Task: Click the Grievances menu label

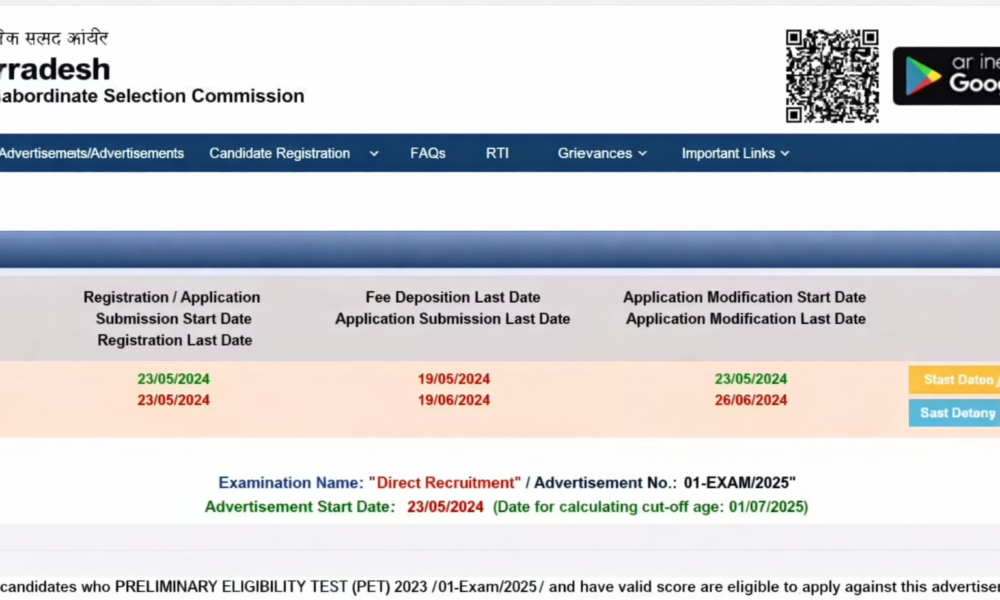Action: tap(594, 153)
